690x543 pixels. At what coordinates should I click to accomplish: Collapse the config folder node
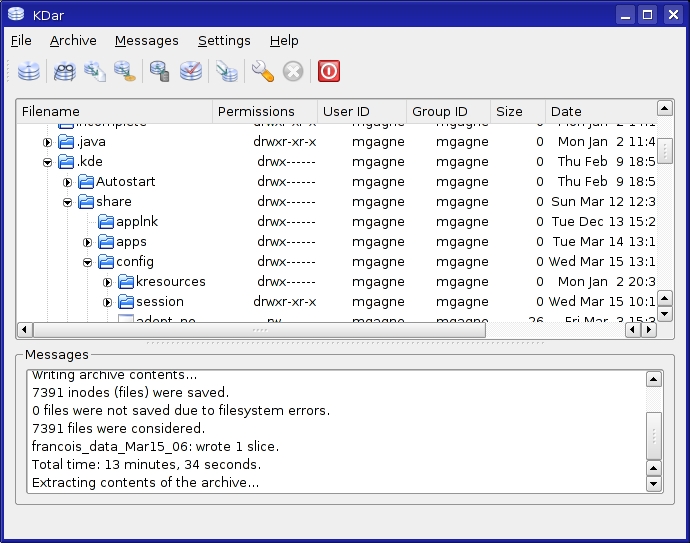[x=87, y=262]
